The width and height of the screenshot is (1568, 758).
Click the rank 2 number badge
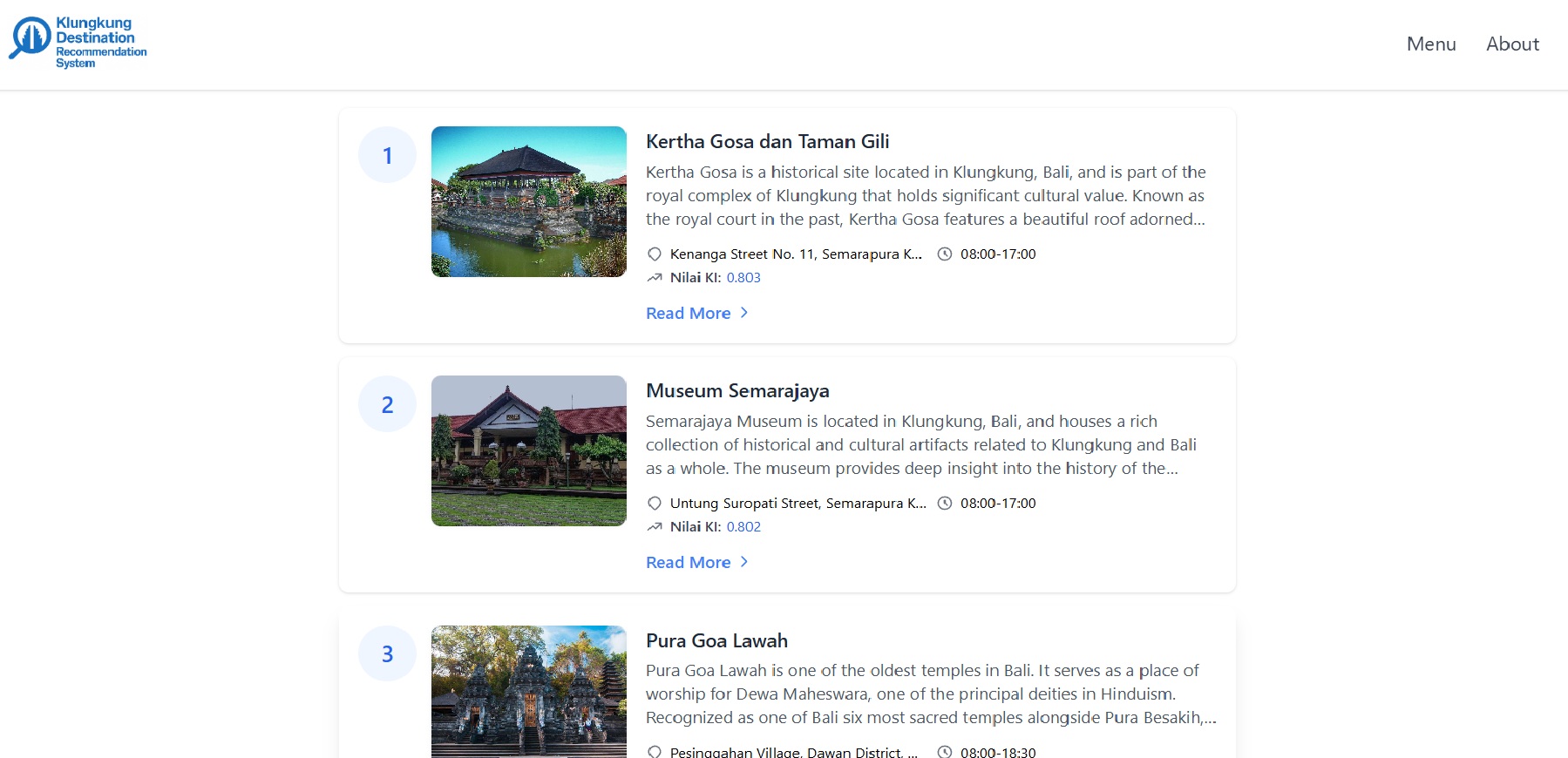click(387, 404)
